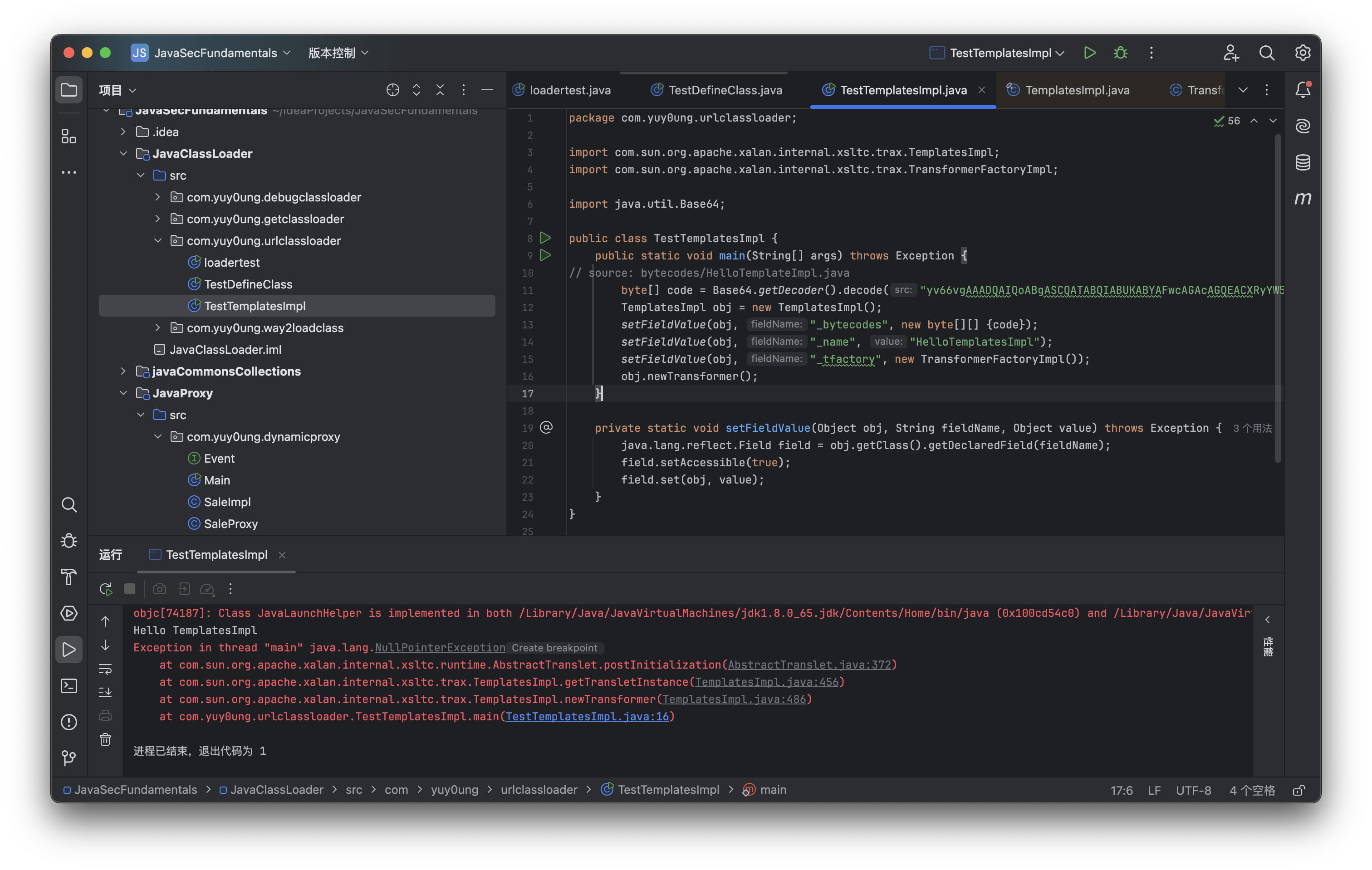Click the Debug bug icon in title bar
The image size is (1372, 870).
pos(1120,53)
